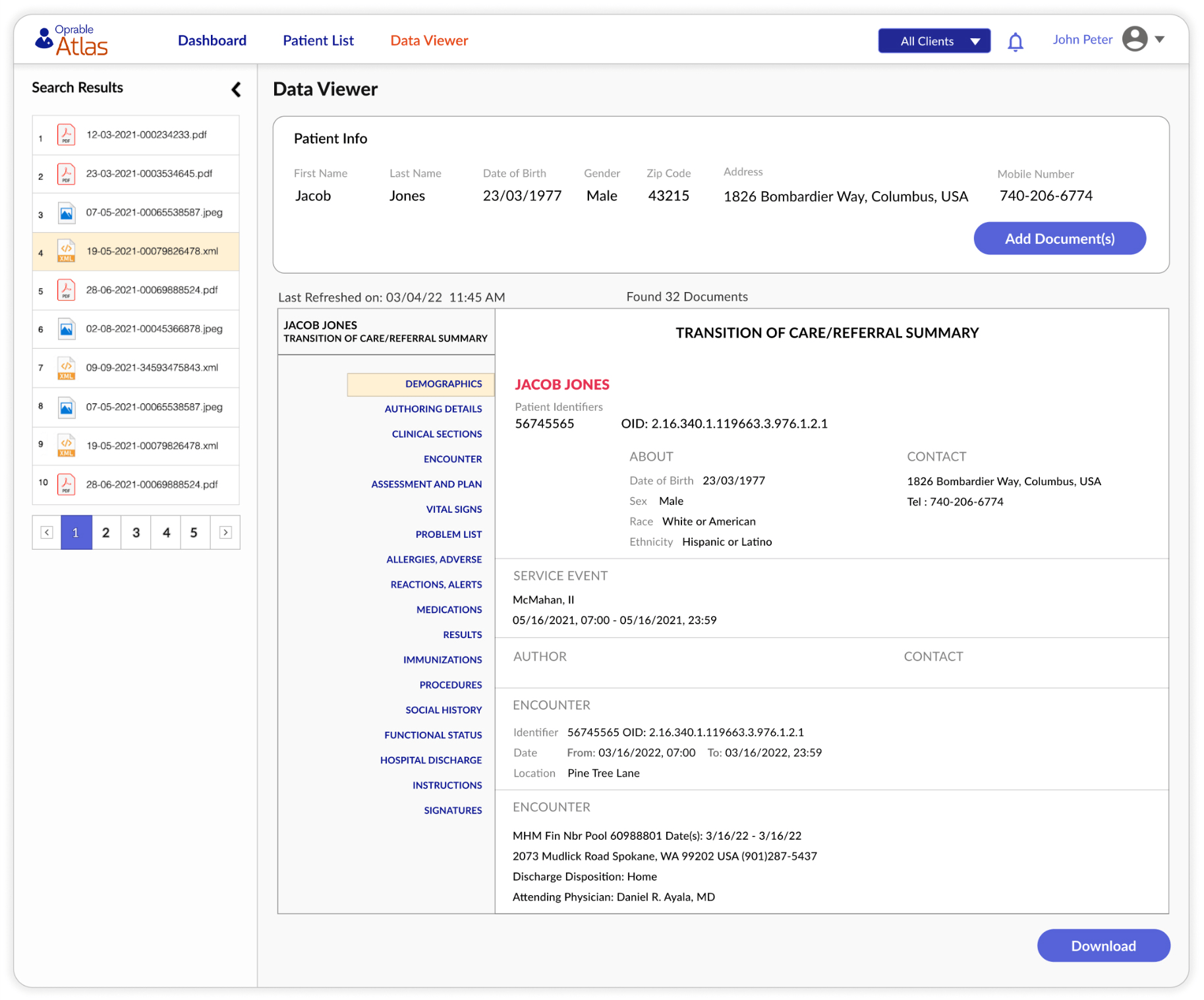
Task: Open the notifications bell
Action: (x=1016, y=41)
